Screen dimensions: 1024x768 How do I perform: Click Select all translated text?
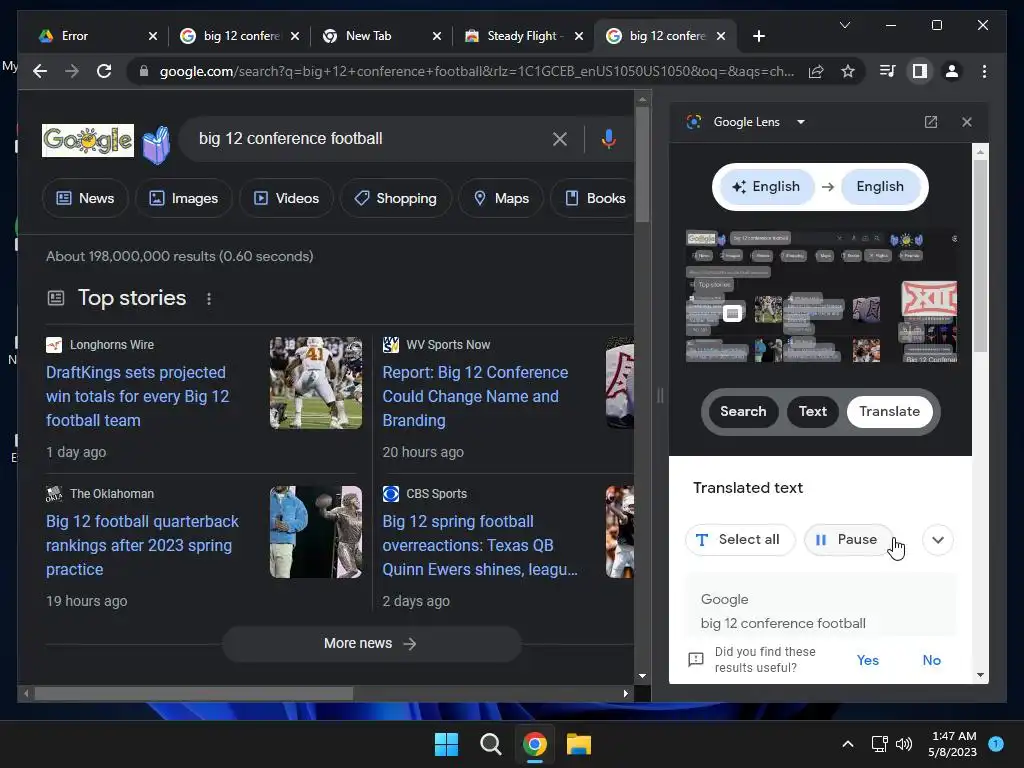tap(739, 539)
